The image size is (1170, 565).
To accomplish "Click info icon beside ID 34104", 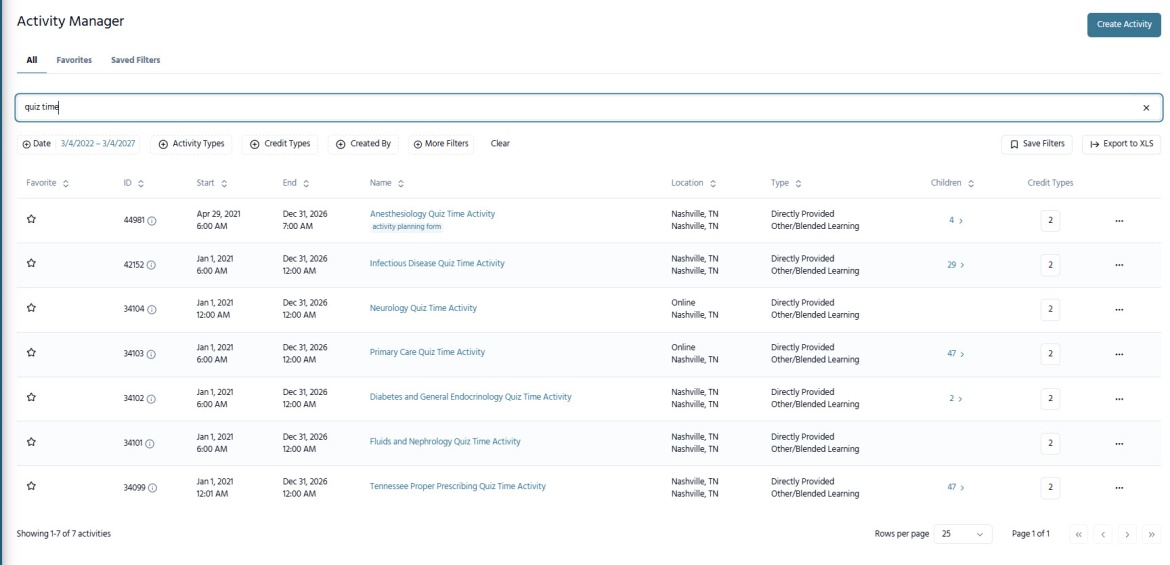I will click(x=152, y=310).
